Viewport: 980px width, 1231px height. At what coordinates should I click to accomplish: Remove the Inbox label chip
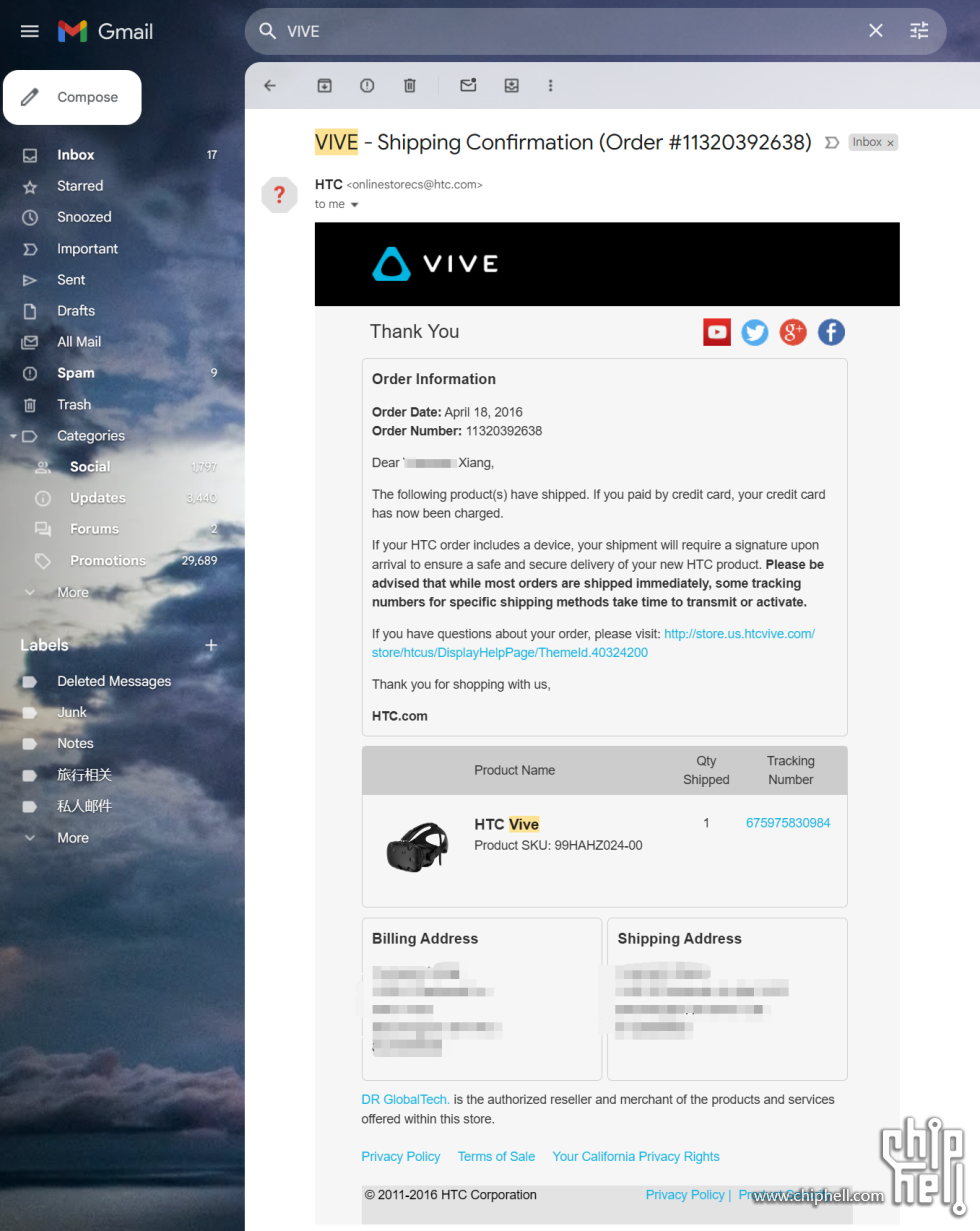point(890,143)
